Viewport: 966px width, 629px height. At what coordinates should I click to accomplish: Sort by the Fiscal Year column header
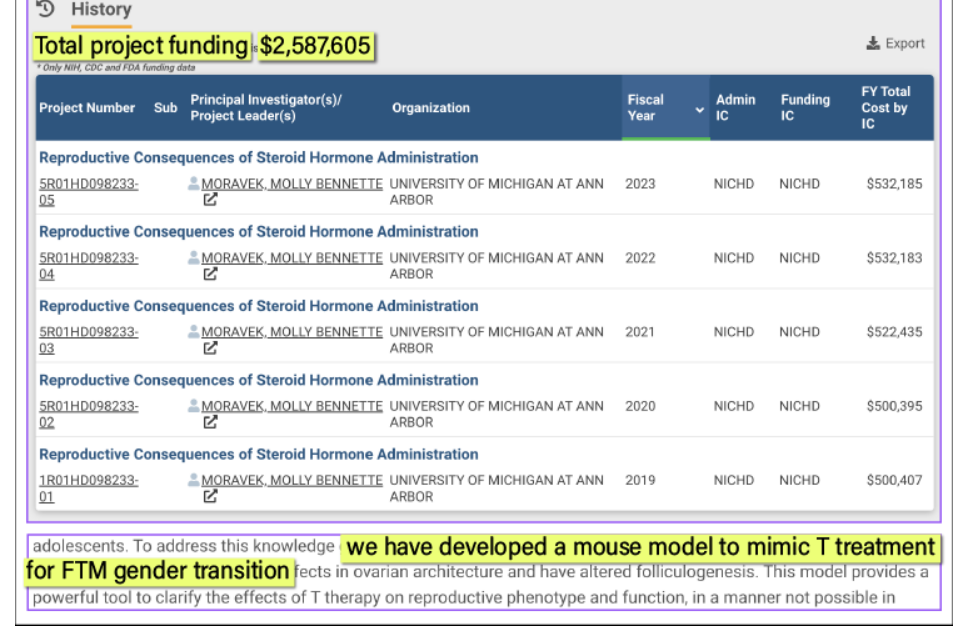665,108
